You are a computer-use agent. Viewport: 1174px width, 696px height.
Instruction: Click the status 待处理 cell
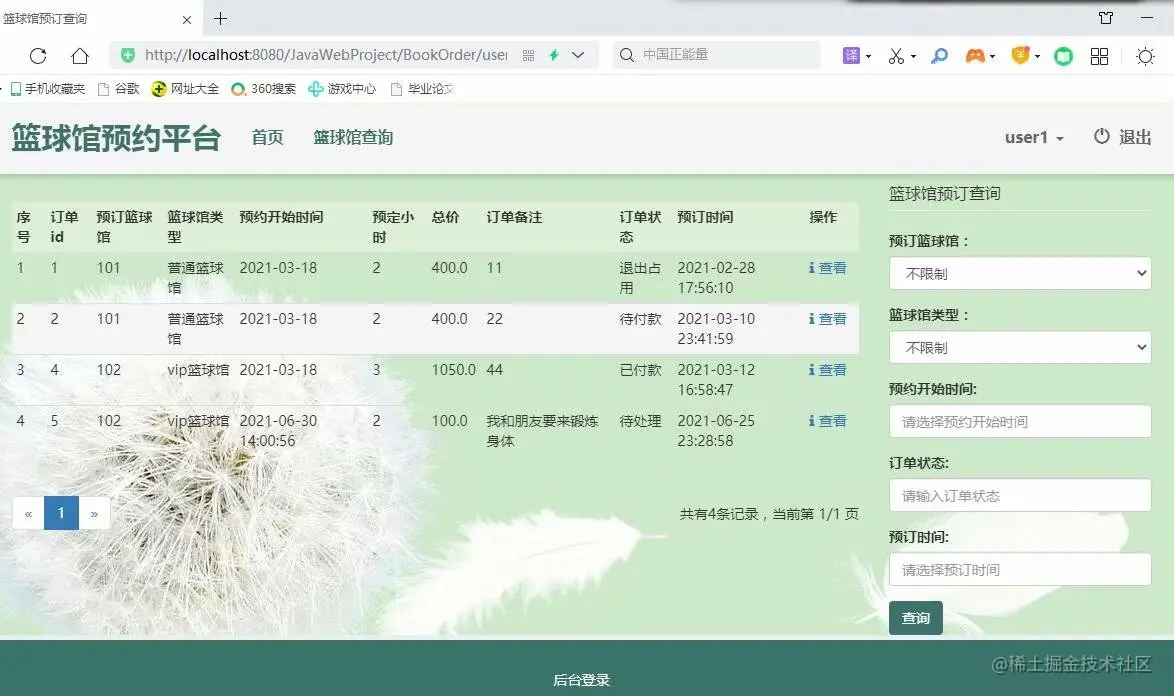pos(640,421)
